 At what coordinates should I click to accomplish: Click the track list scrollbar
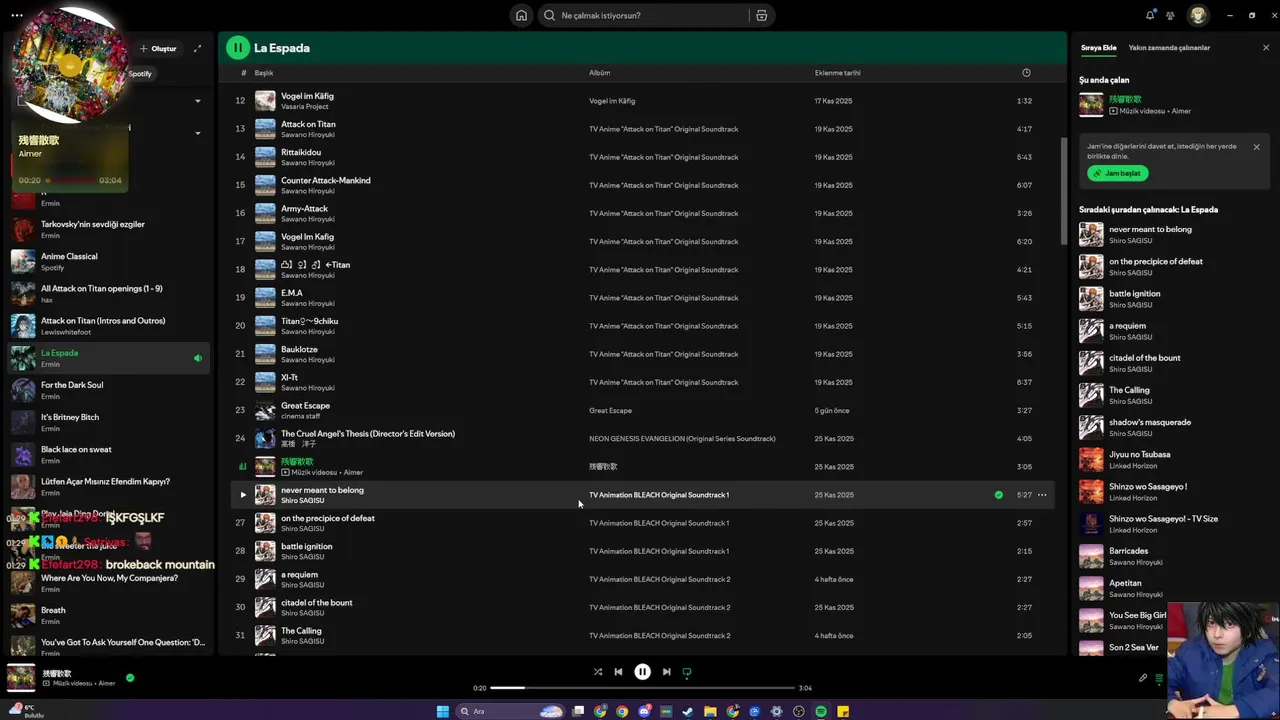coord(1063,189)
